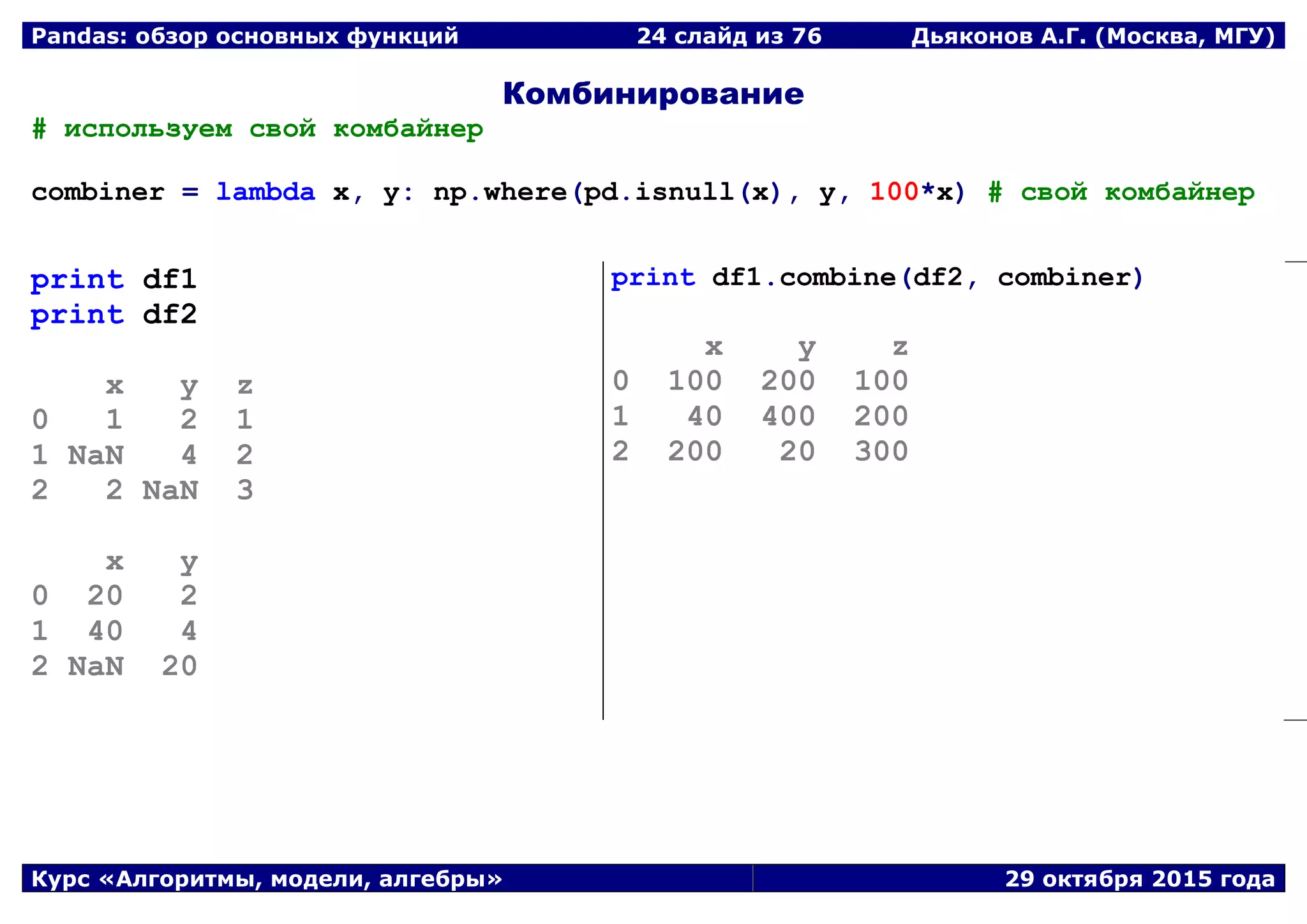Viewport: 1307px width, 924px height.
Task: Click the NaN in the df2 table
Action: pos(96,667)
